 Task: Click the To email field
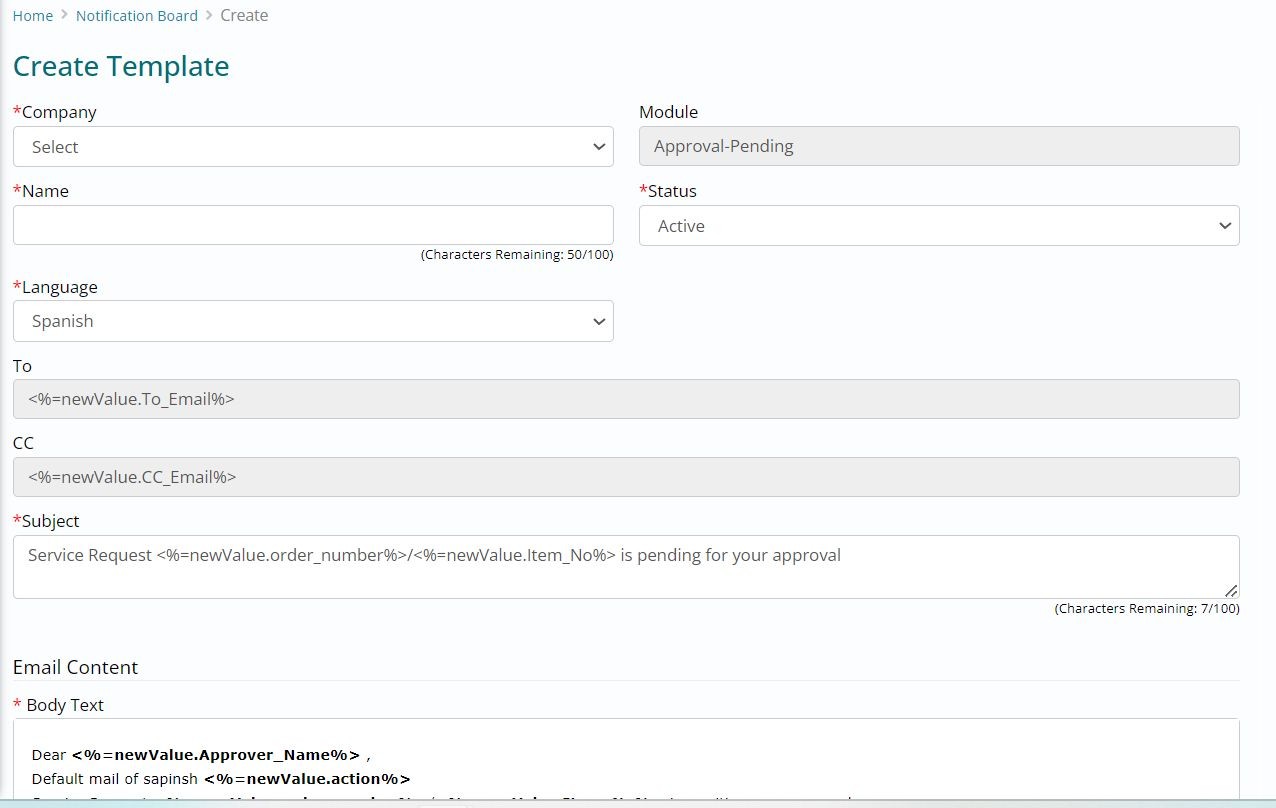pos(626,399)
